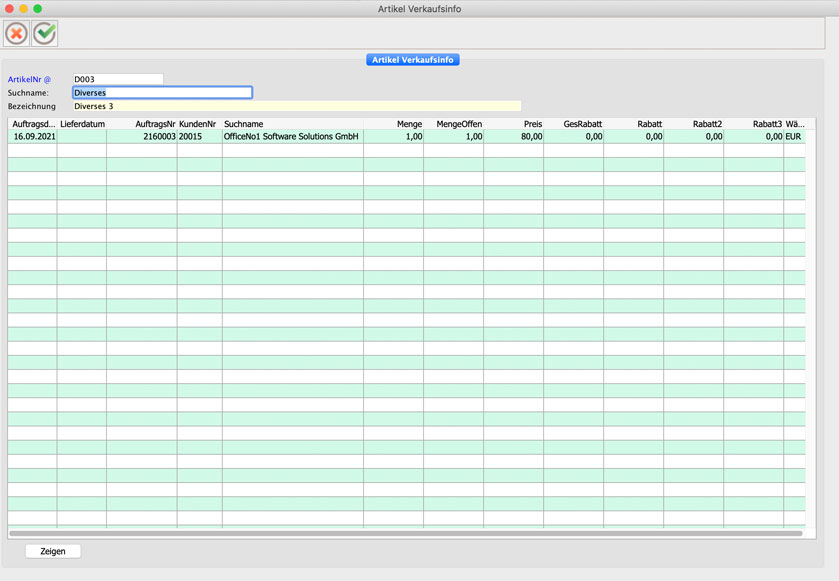
Task: Select the cell with date 16.09.2021
Action: pos(34,136)
